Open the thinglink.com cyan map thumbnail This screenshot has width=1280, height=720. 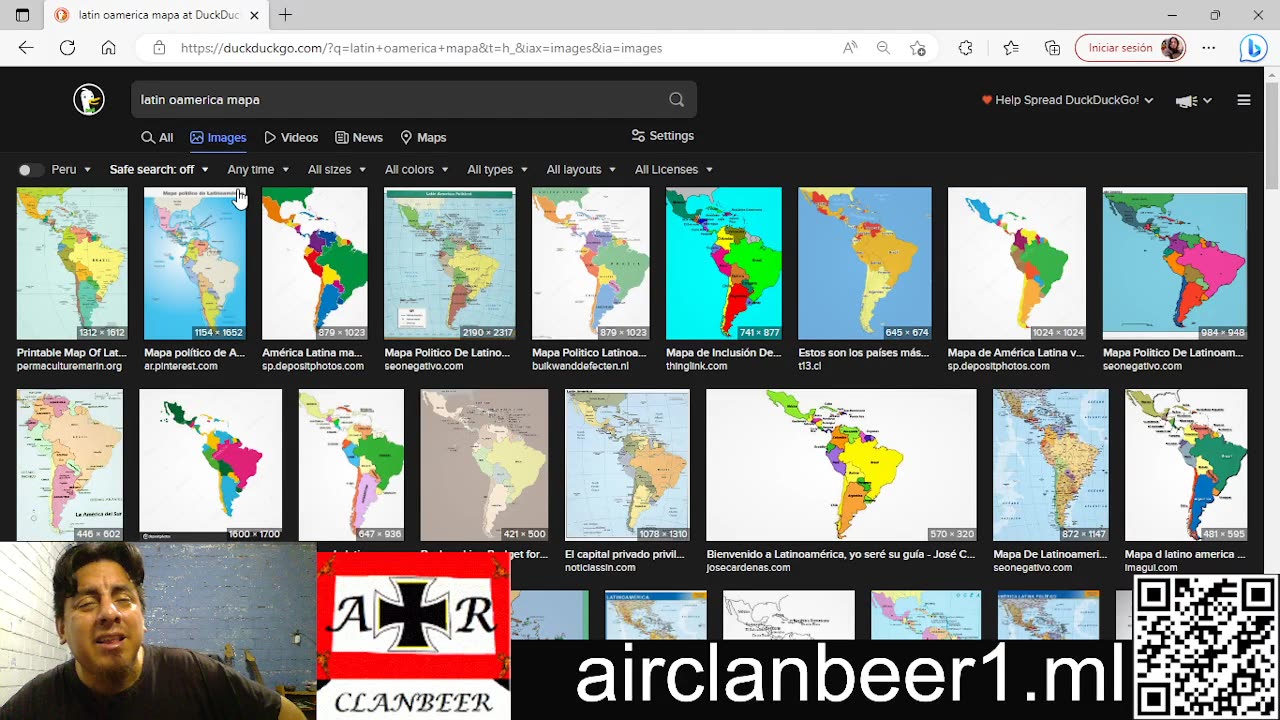(x=724, y=264)
